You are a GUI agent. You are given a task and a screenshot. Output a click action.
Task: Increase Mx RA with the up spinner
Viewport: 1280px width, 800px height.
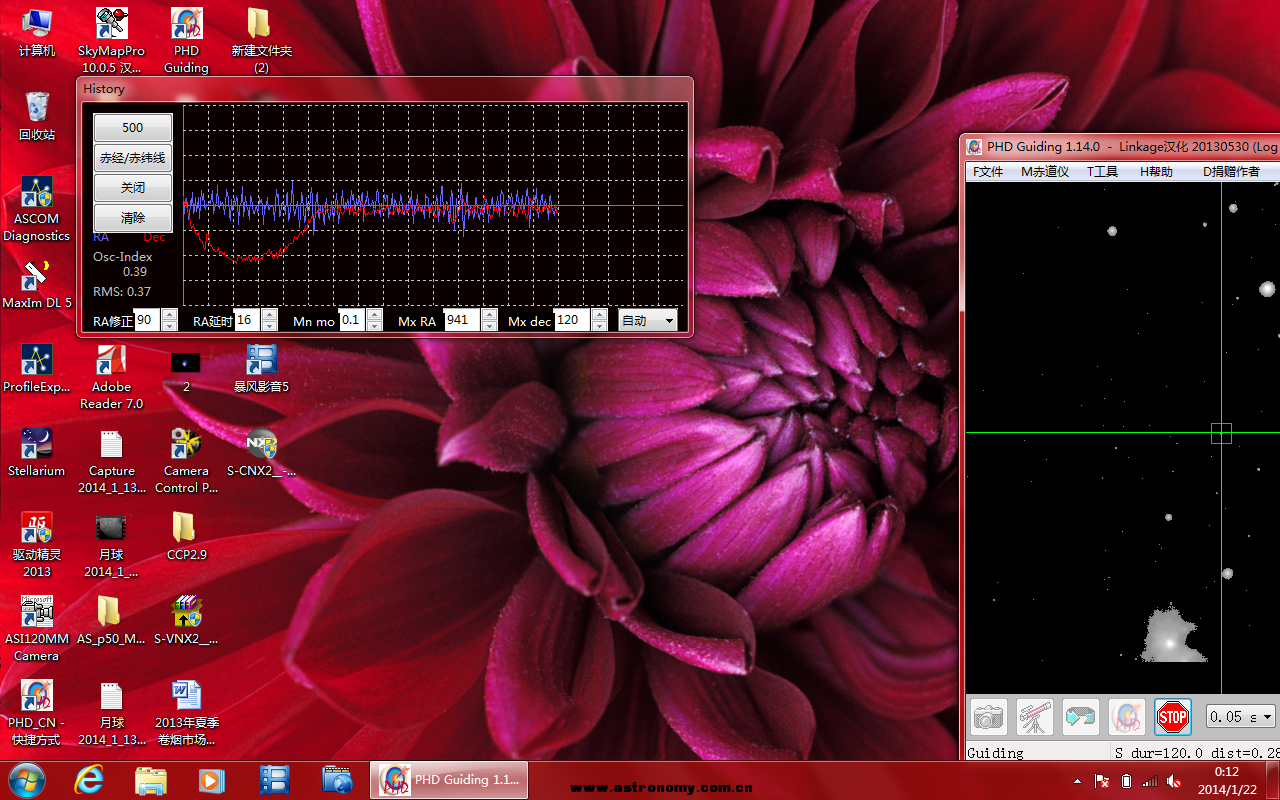(x=489, y=315)
